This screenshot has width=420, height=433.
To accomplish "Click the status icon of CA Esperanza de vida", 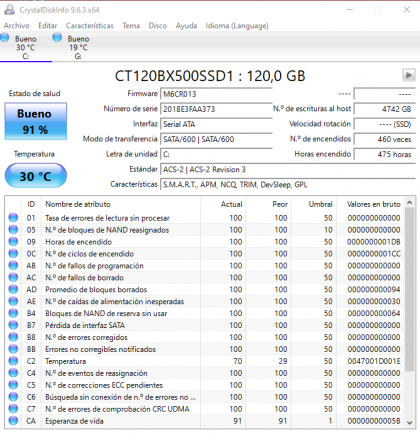I will [13, 421].
